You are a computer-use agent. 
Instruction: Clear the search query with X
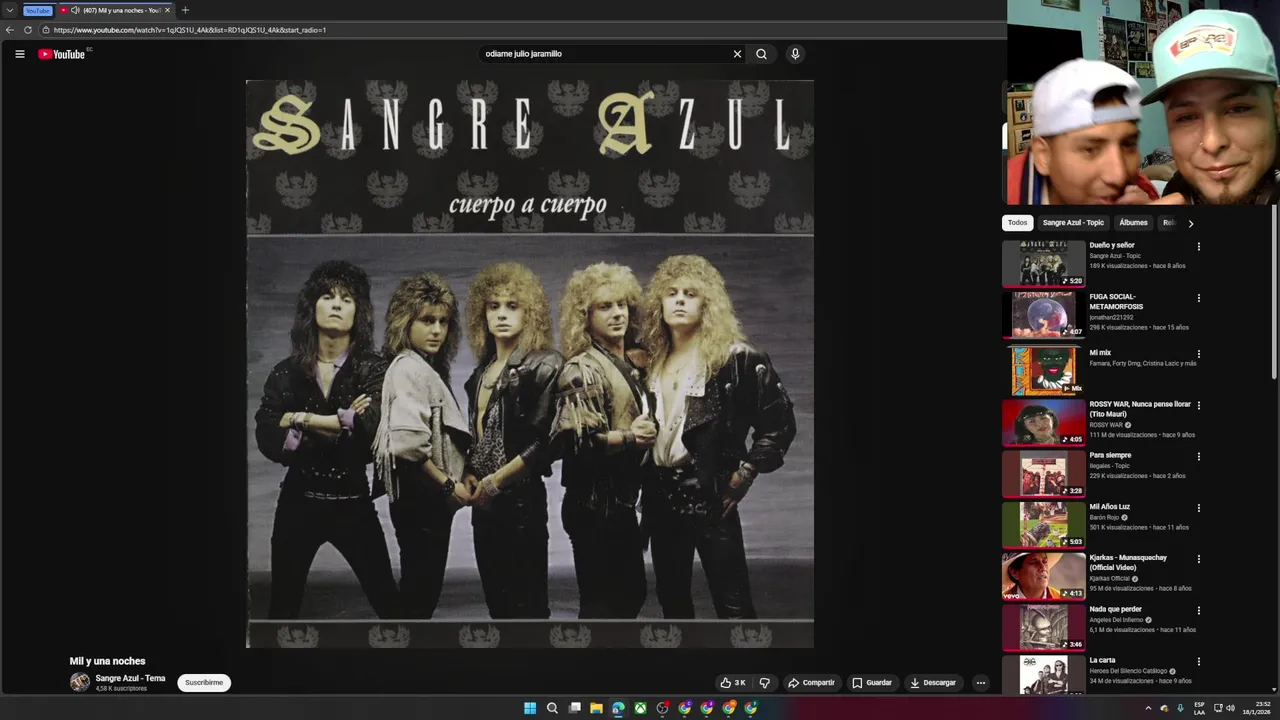737,54
